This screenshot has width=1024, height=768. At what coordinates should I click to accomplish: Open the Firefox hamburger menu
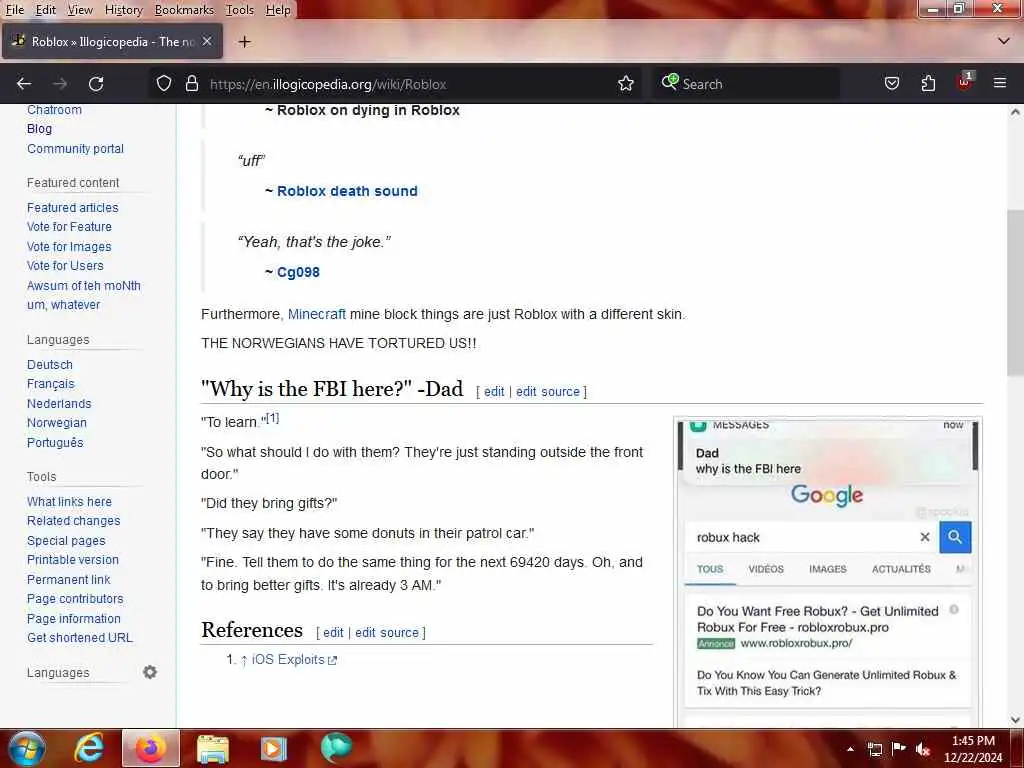tap(1000, 83)
